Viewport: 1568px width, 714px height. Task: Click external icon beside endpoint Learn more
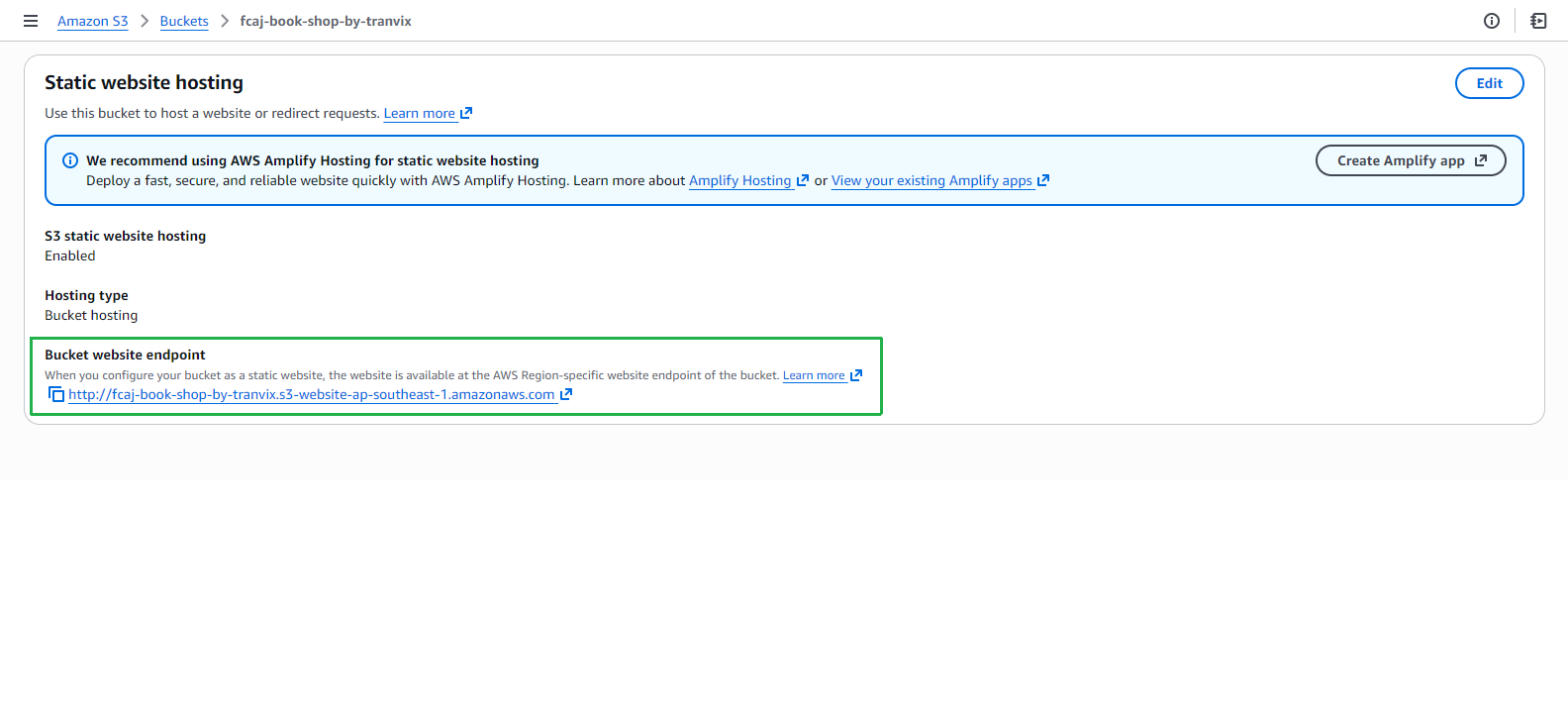[x=856, y=375]
